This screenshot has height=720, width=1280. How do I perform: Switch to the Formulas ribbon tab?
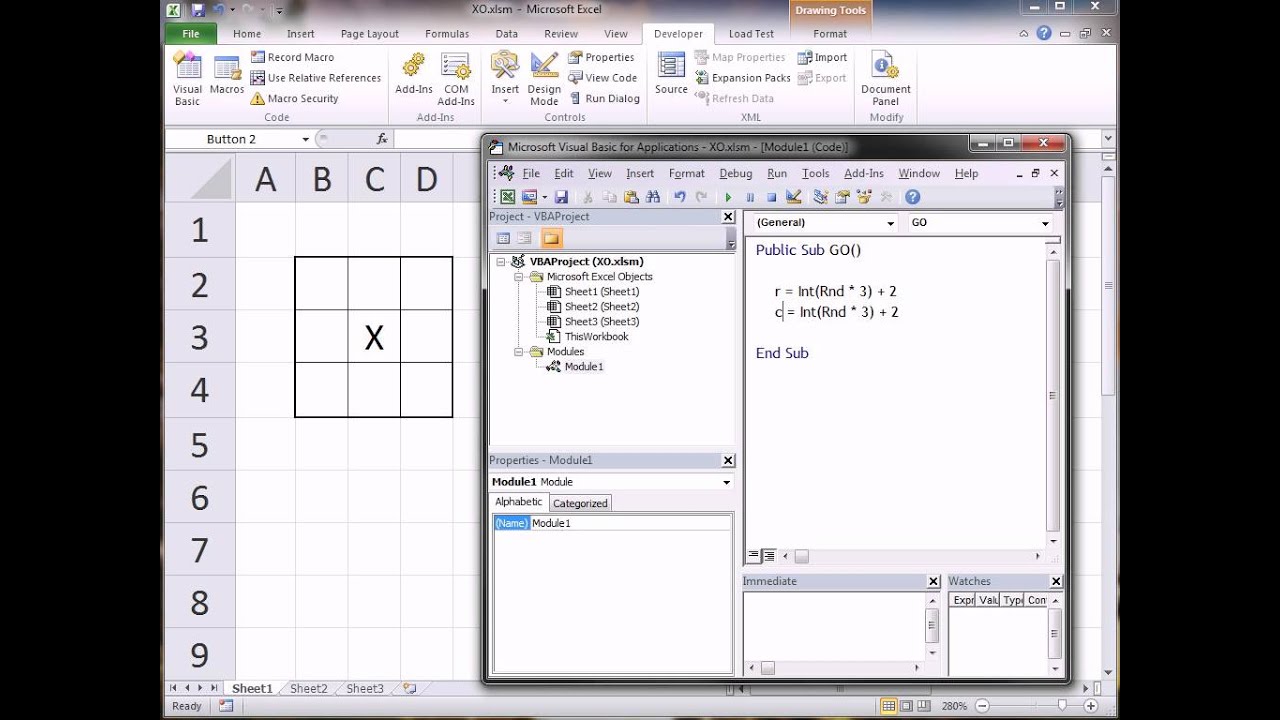447,33
